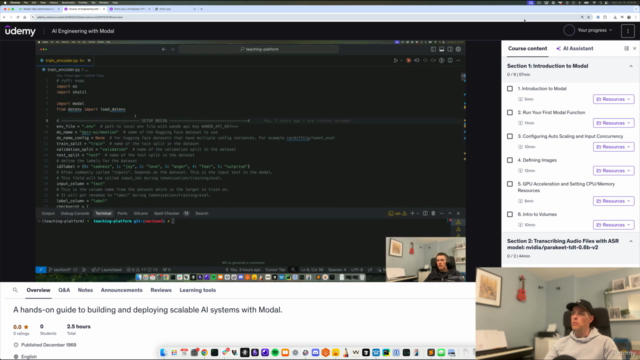Open the lecture 4. Defining Images
Viewport: 640px width, 360px height.
point(537,160)
